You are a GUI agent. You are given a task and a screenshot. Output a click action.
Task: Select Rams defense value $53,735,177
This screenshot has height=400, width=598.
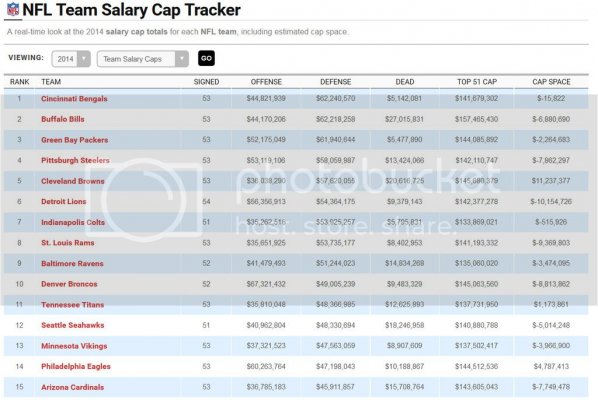click(335, 243)
